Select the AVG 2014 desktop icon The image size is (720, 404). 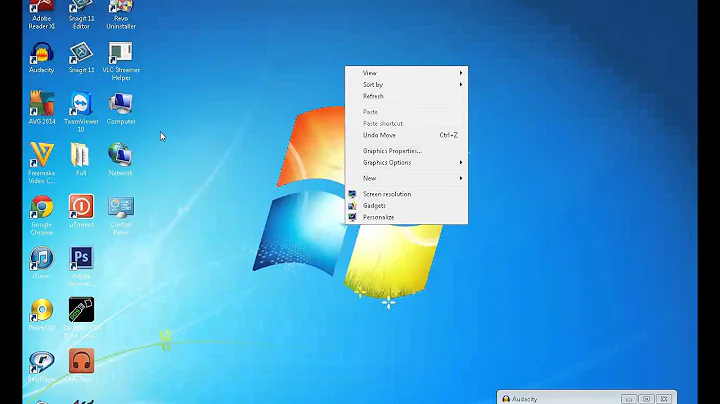point(42,108)
